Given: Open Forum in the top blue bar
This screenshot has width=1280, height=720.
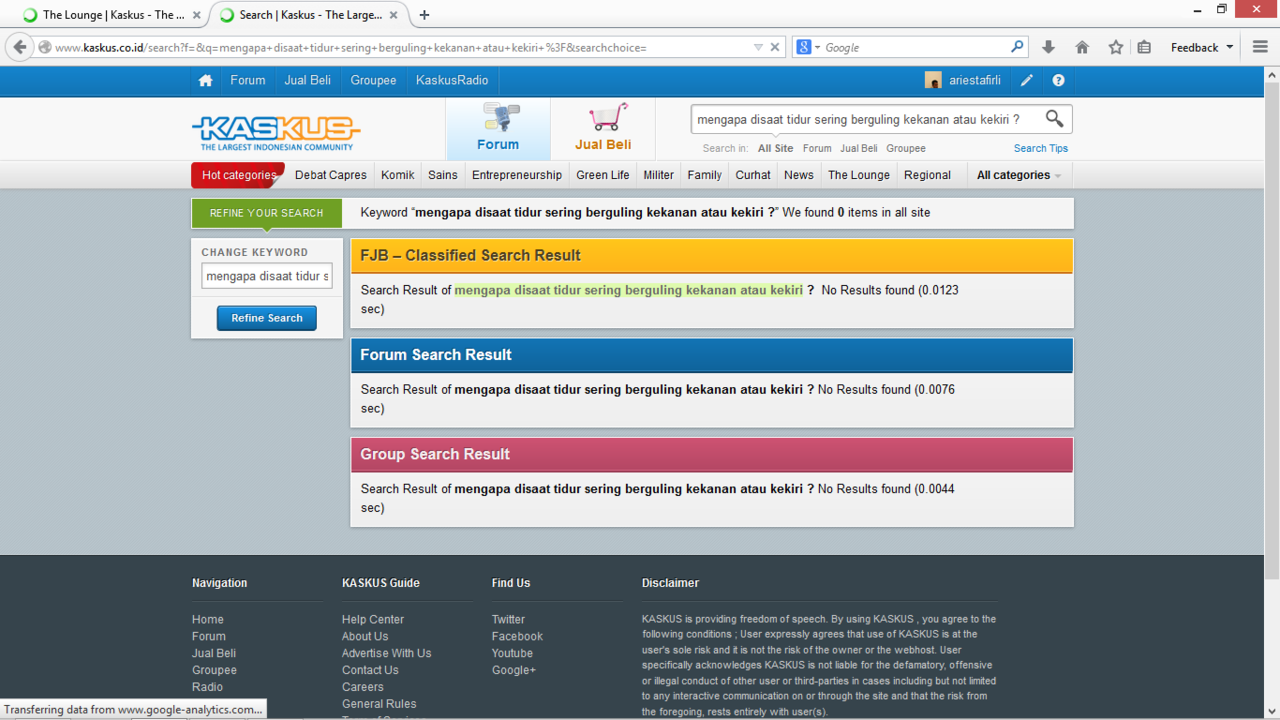Looking at the screenshot, I should 248,80.
